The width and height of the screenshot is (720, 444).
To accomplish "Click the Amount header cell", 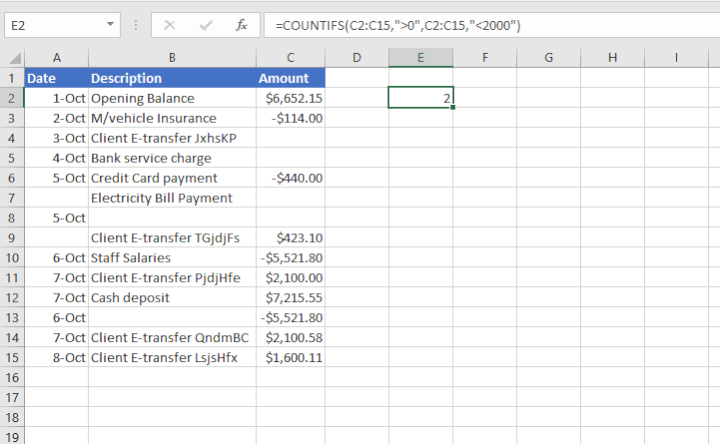I will [289, 78].
